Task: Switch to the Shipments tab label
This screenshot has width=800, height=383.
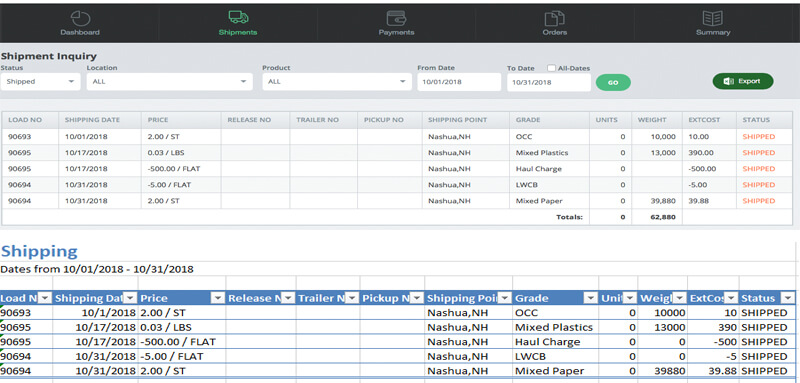Action: click(x=238, y=32)
